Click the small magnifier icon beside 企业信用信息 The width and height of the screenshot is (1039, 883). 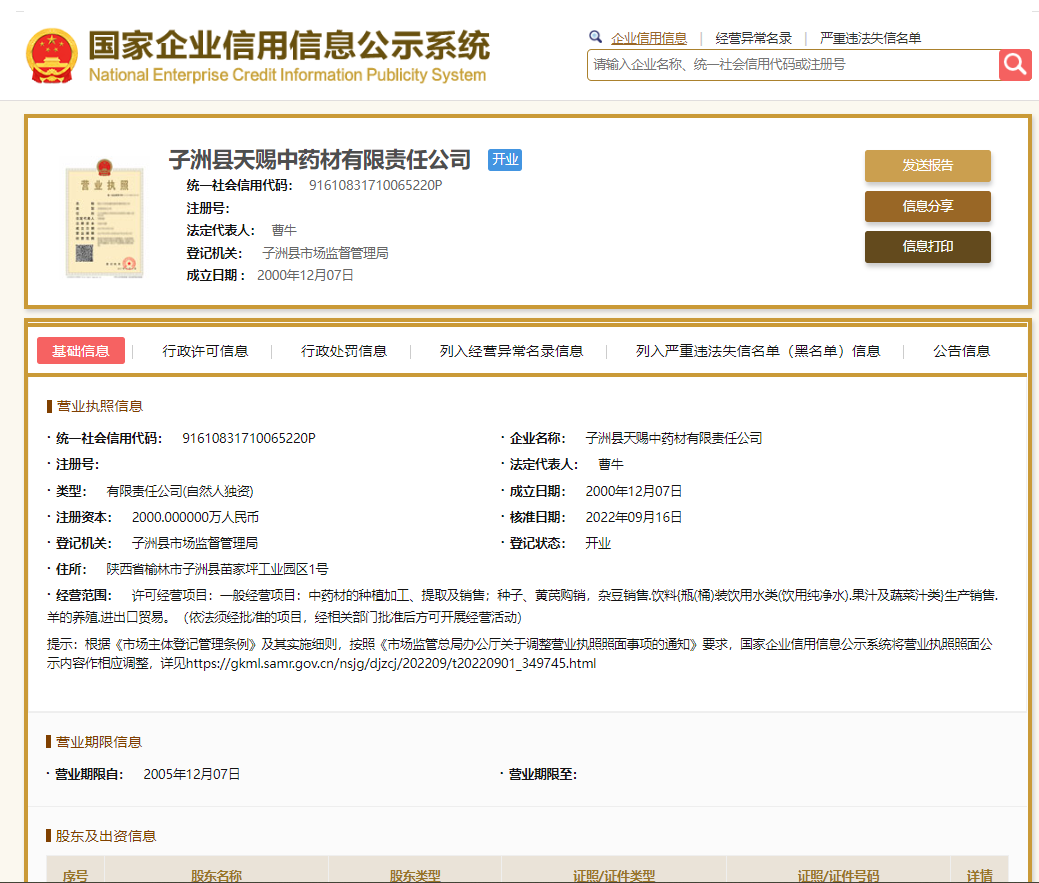(x=596, y=37)
